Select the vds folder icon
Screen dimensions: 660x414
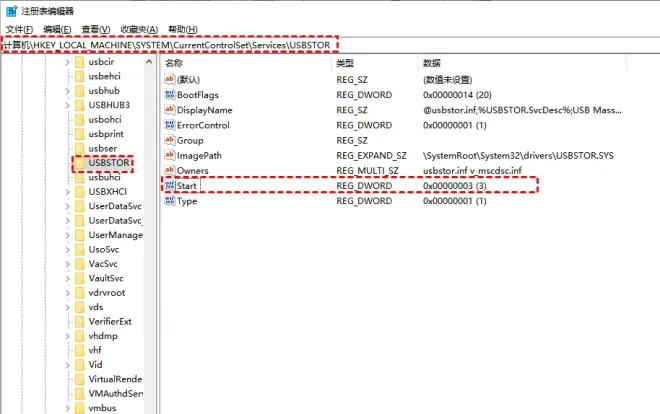(80, 307)
